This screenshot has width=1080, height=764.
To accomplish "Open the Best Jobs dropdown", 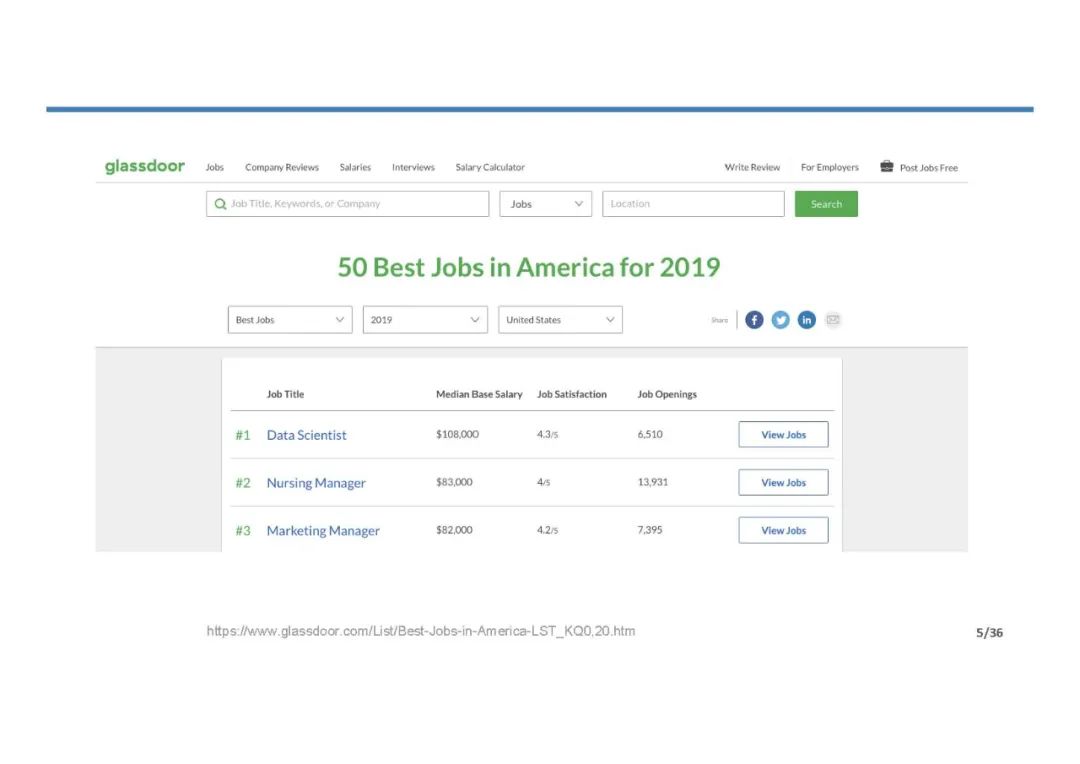I will pos(290,320).
